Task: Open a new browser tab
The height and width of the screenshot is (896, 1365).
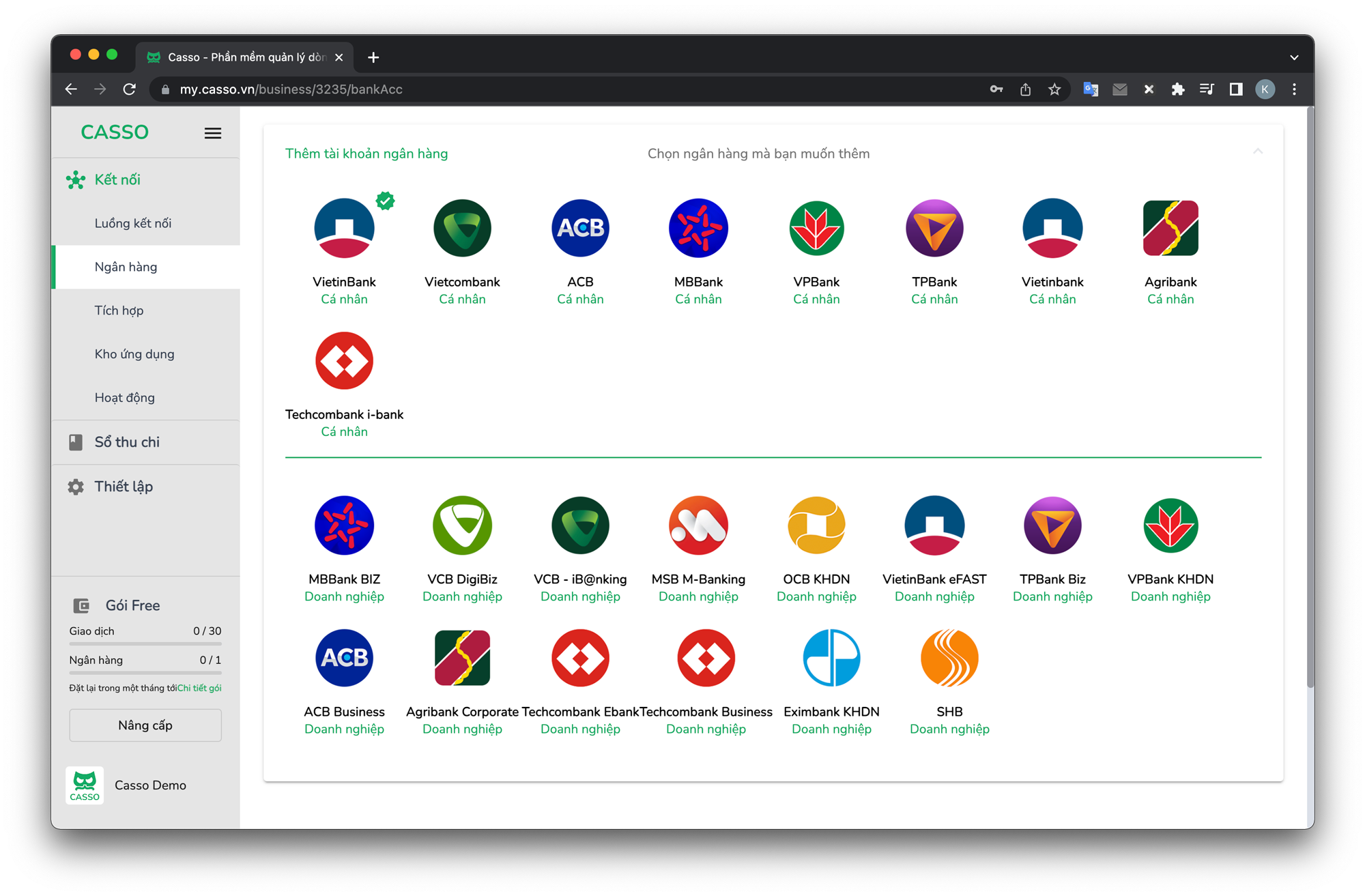Action: click(x=373, y=57)
